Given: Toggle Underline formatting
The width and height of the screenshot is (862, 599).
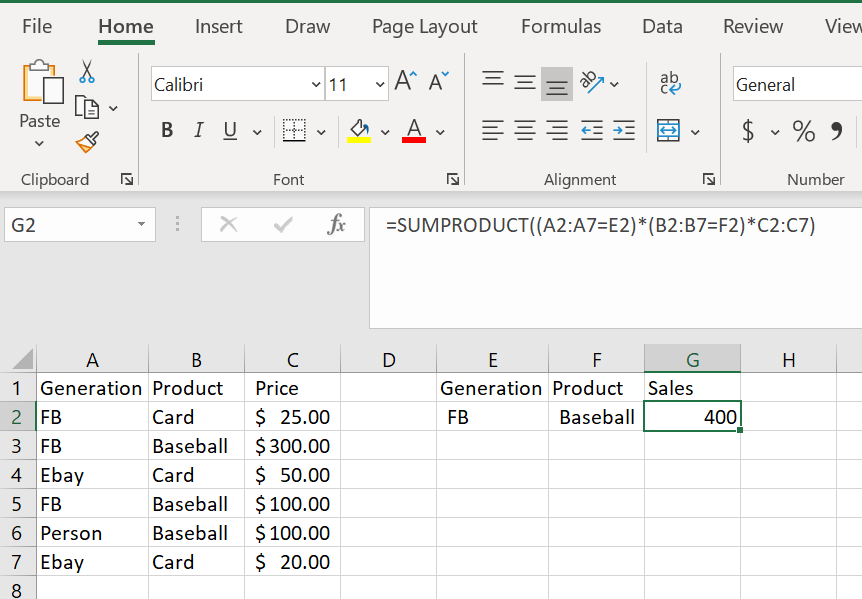Looking at the screenshot, I should point(230,130).
